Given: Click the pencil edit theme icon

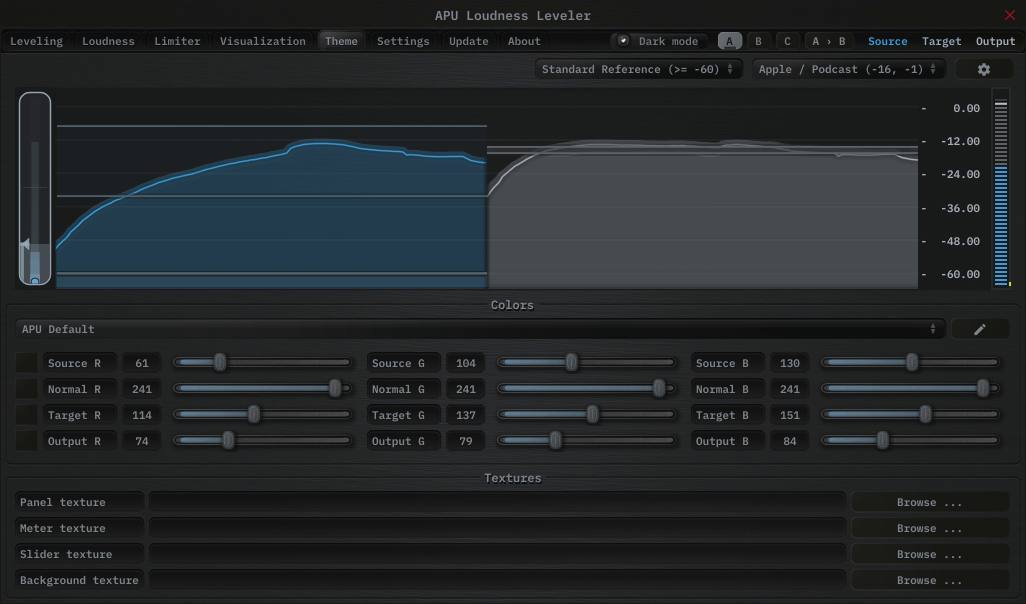Looking at the screenshot, I should click(979, 329).
